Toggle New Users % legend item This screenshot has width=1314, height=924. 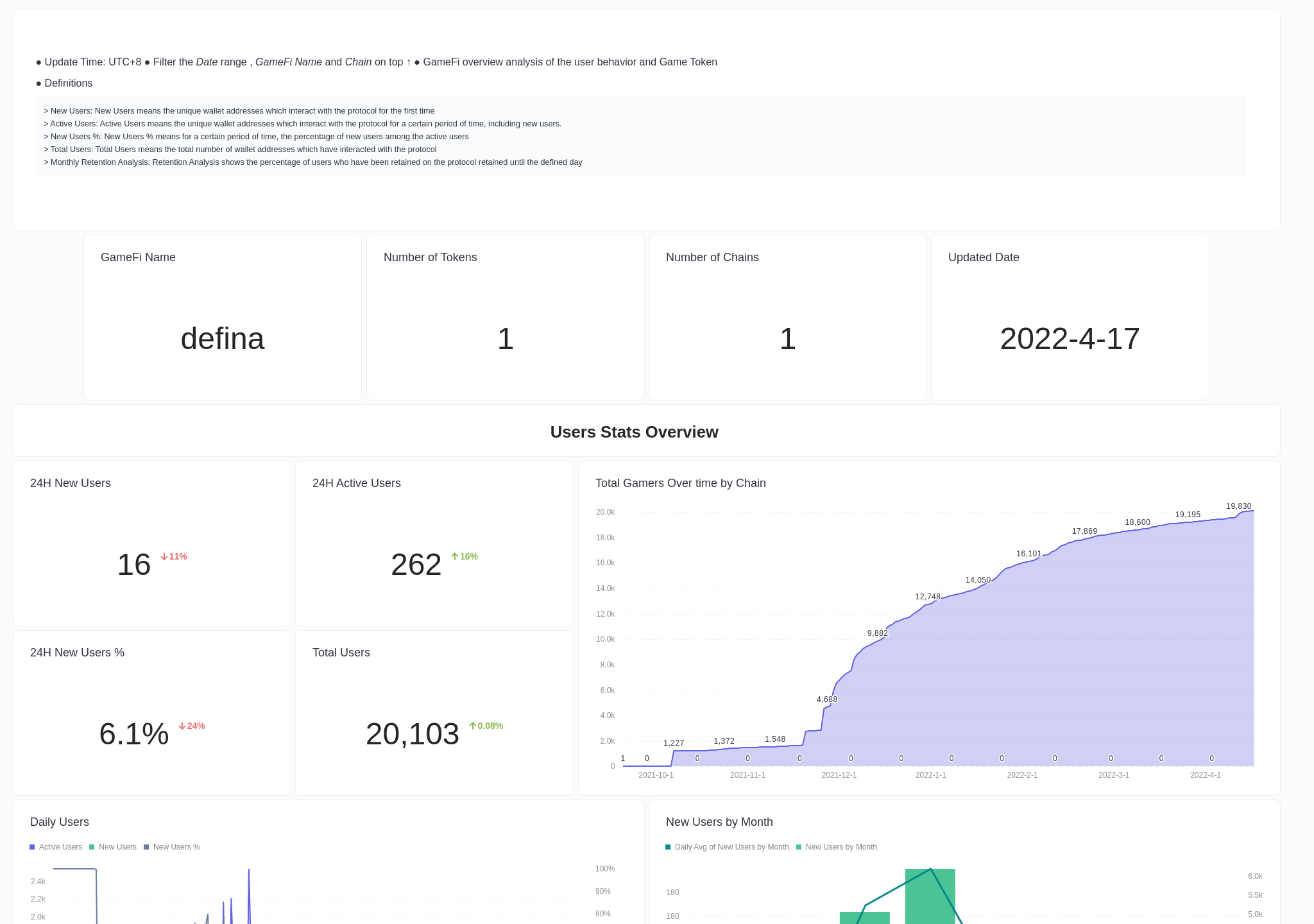pos(172,847)
